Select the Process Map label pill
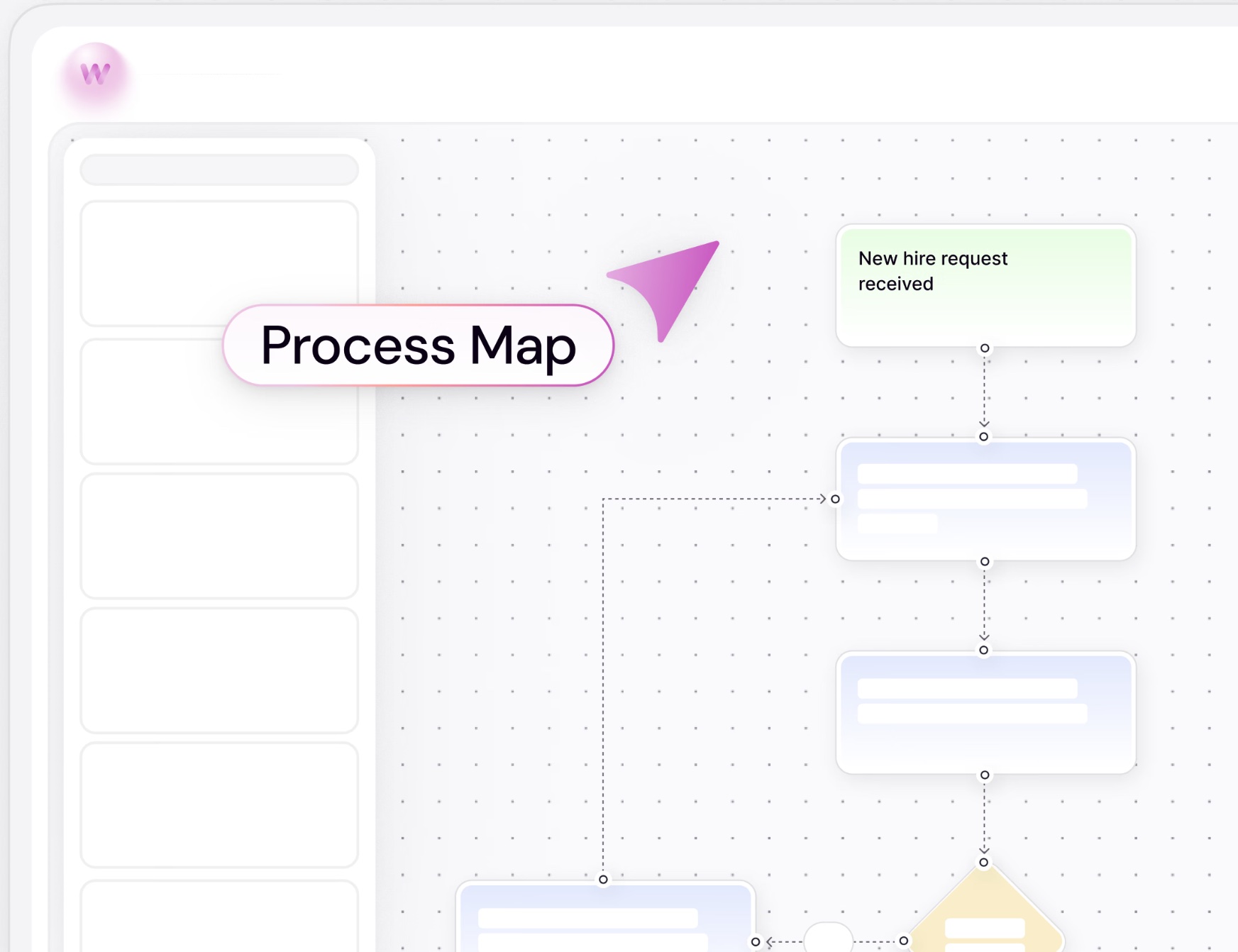The width and height of the screenshot is (1238, 952). pos(418,345)
